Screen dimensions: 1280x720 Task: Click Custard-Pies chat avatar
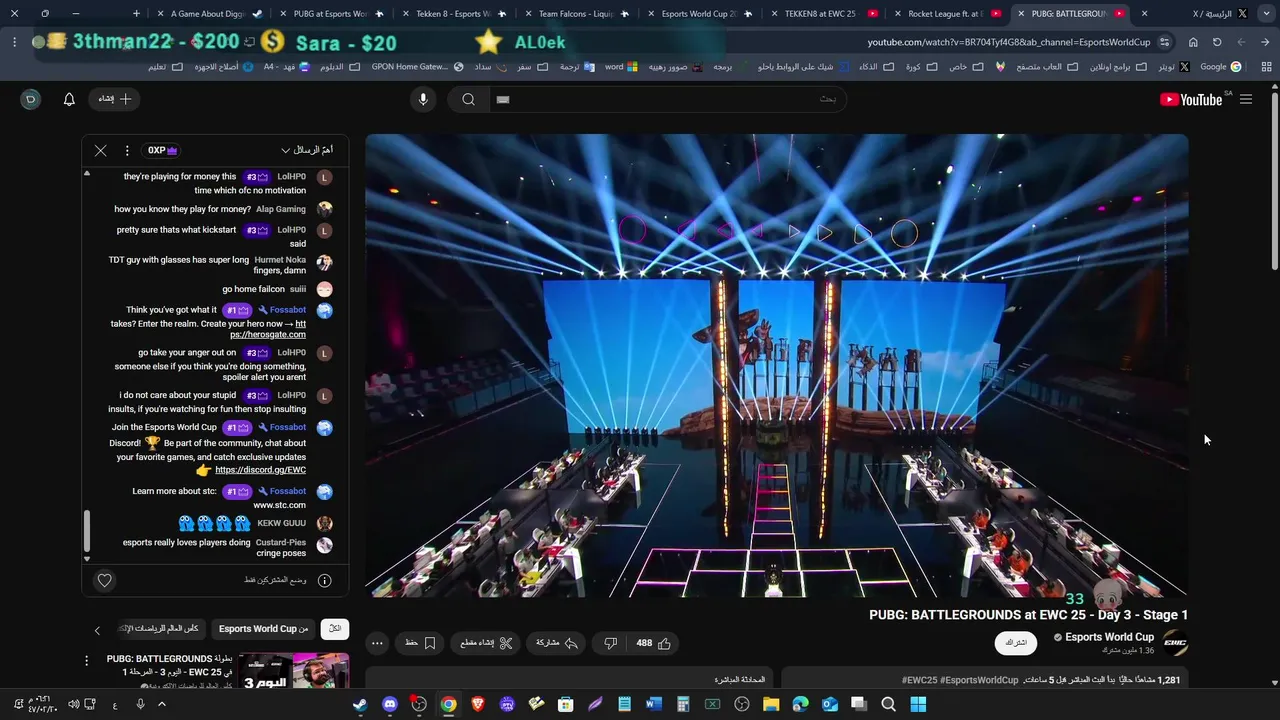pos(325,545)
